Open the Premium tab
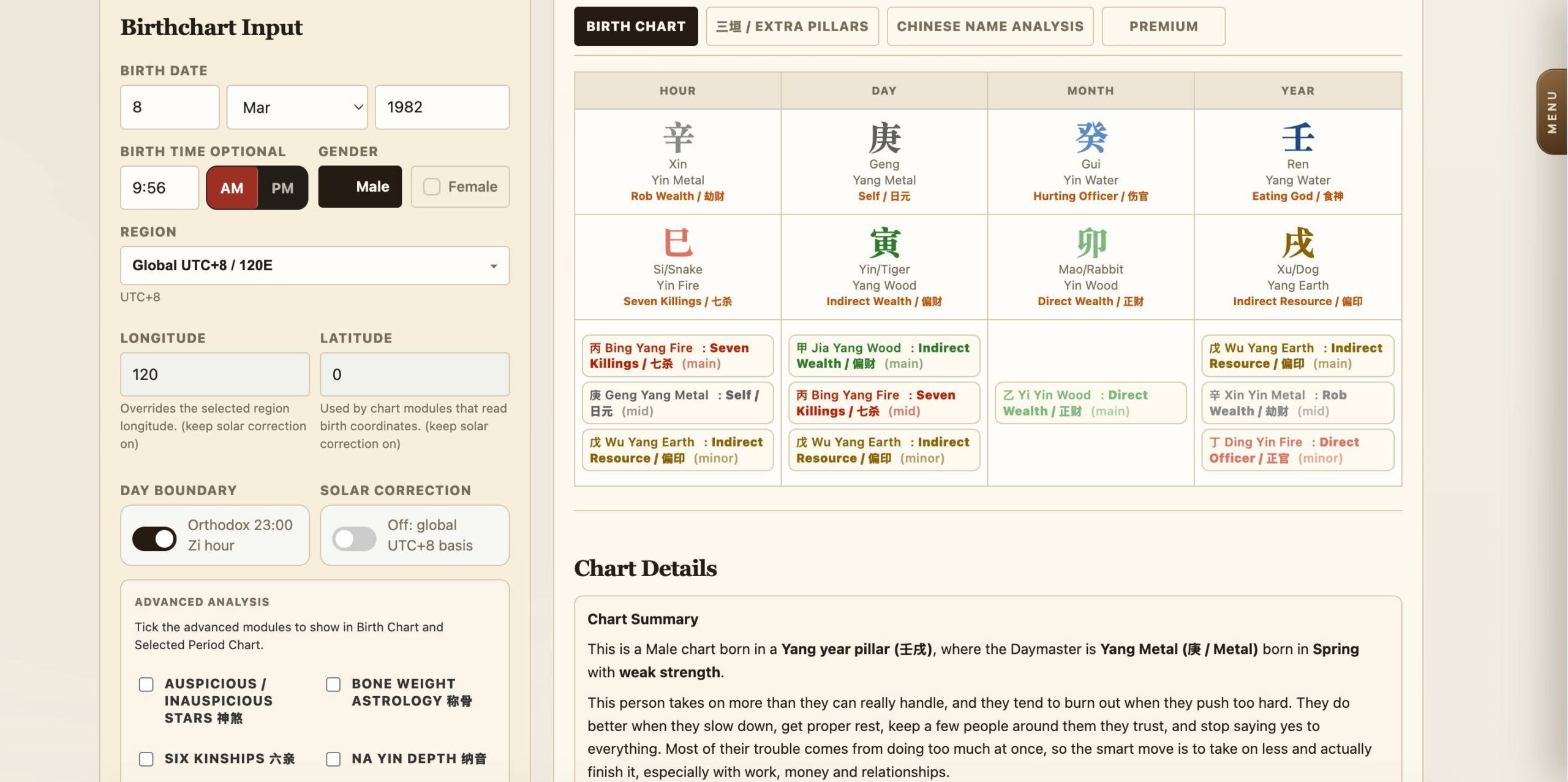The height and width of the screenshot is (782, 1568). (1163, 26)
